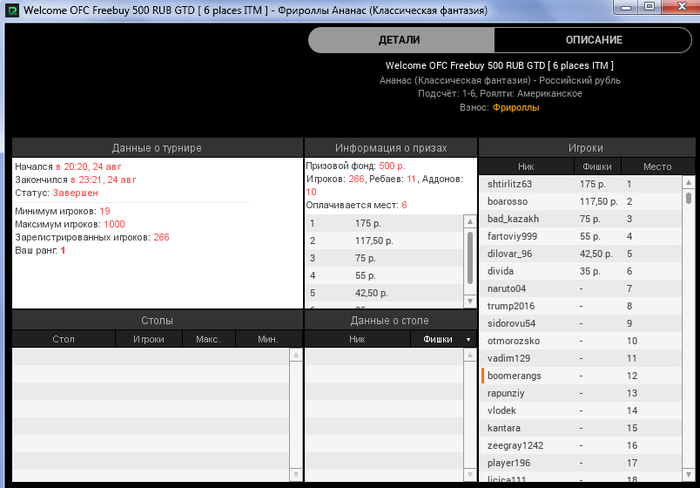
Task: Click Ник header in Данные о столе
Action: [357, 339]
